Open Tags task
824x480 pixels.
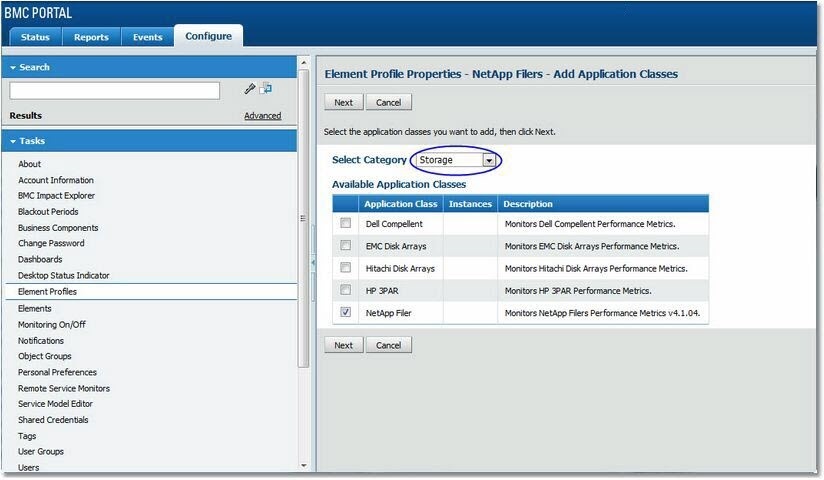click(27, 436)
